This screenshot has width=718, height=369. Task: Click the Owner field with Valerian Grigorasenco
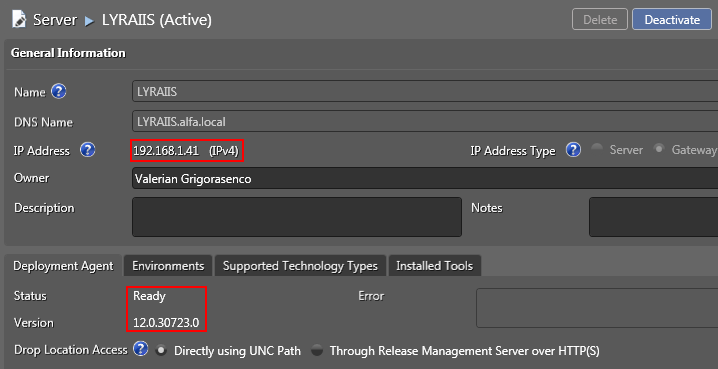pyautogui.click(x=425, y=178)
